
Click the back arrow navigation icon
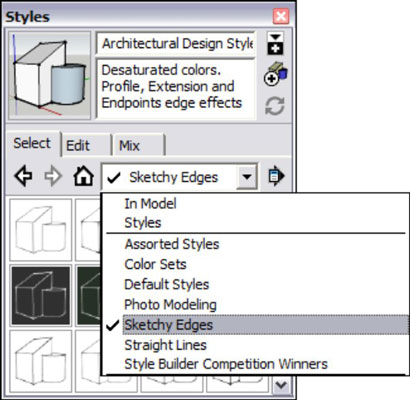(23, 176)
